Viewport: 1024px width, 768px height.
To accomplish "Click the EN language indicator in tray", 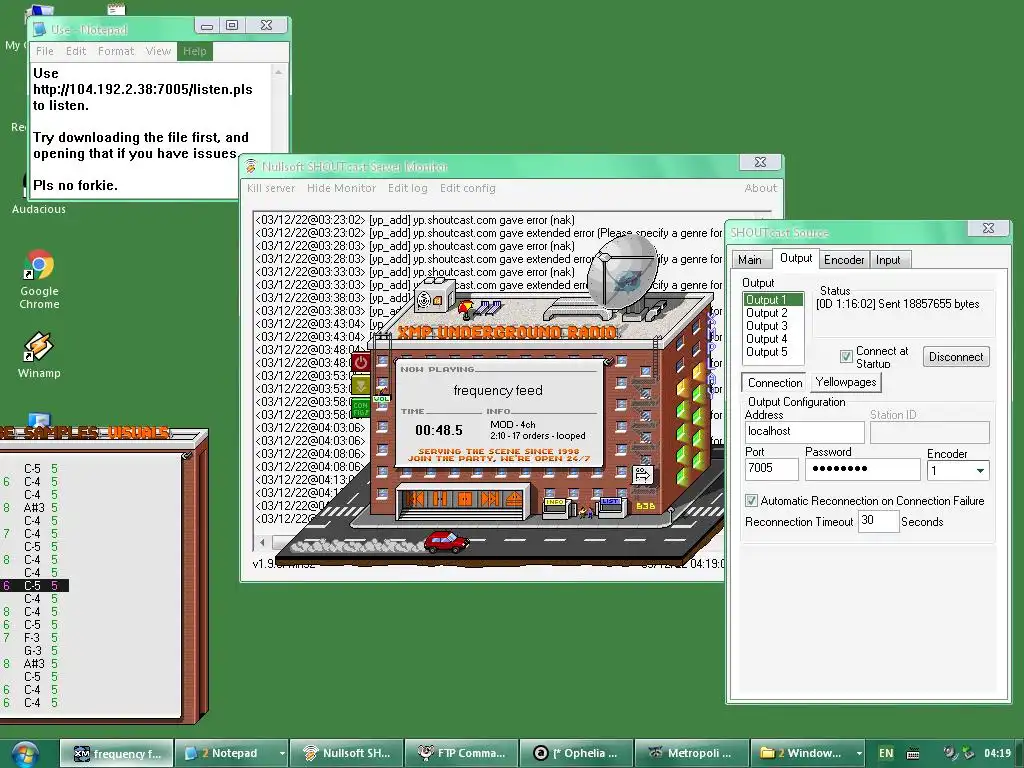I will 886,753.
